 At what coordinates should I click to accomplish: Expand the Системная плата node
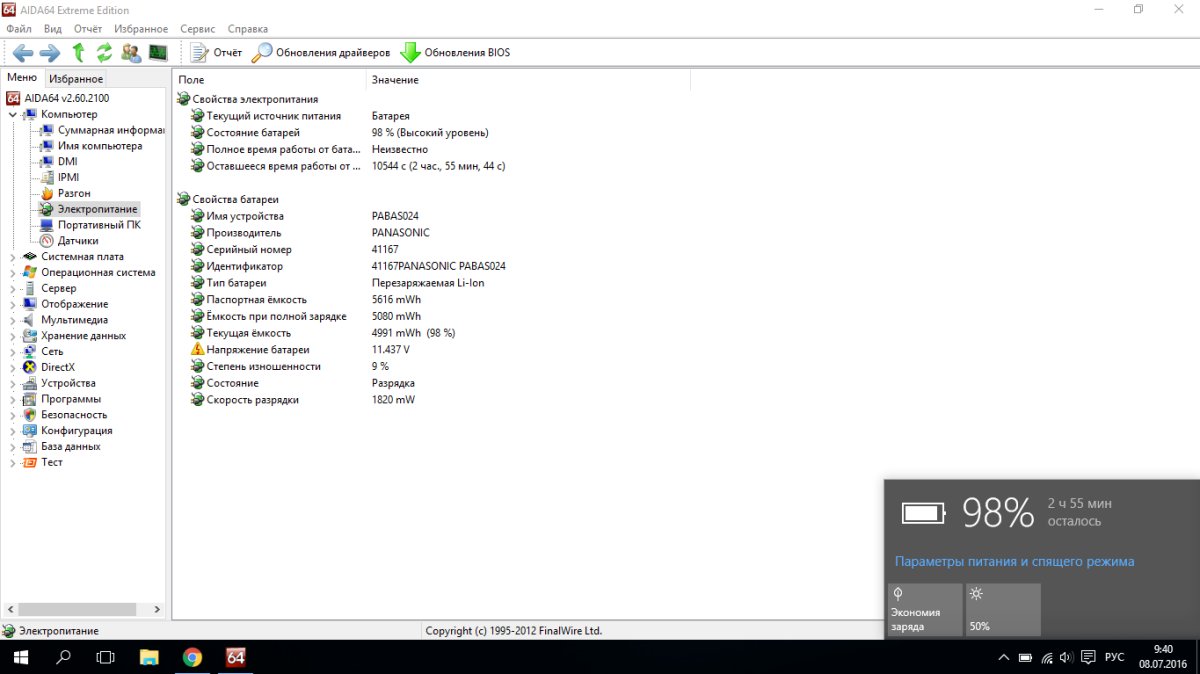click(x=13, y=256)
